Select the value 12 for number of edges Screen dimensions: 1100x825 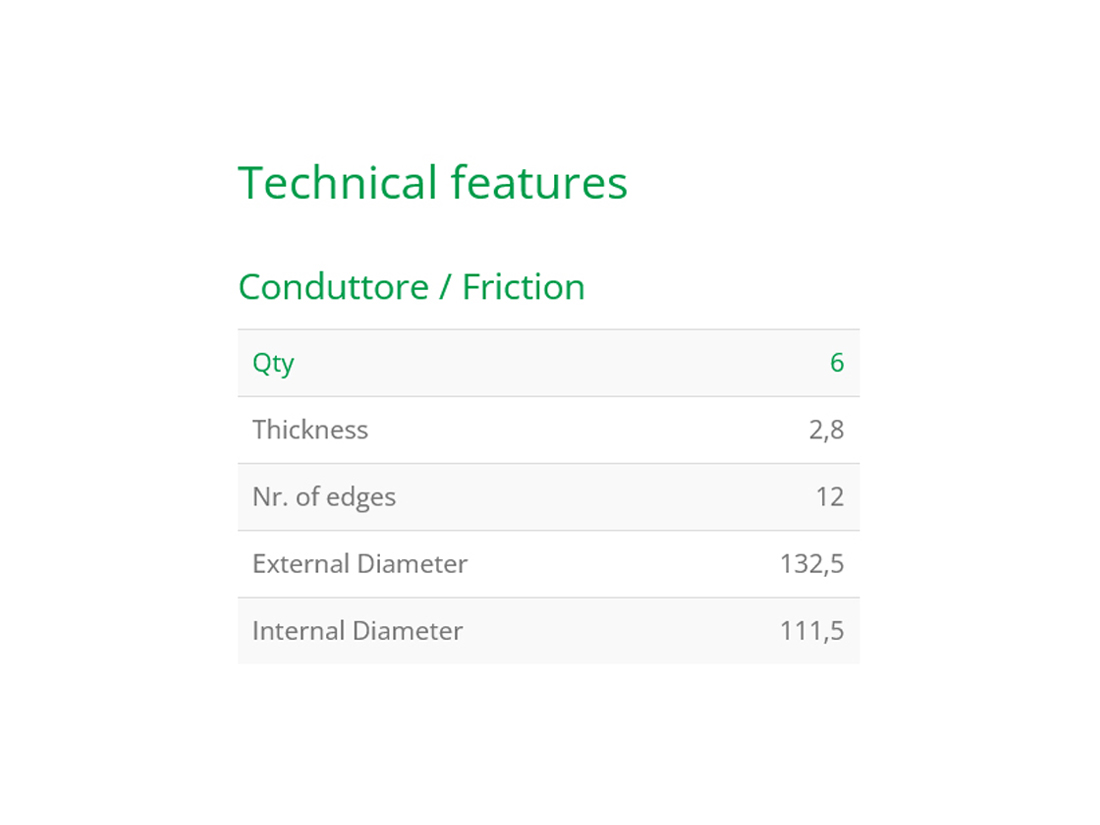(x=829, y=497)
